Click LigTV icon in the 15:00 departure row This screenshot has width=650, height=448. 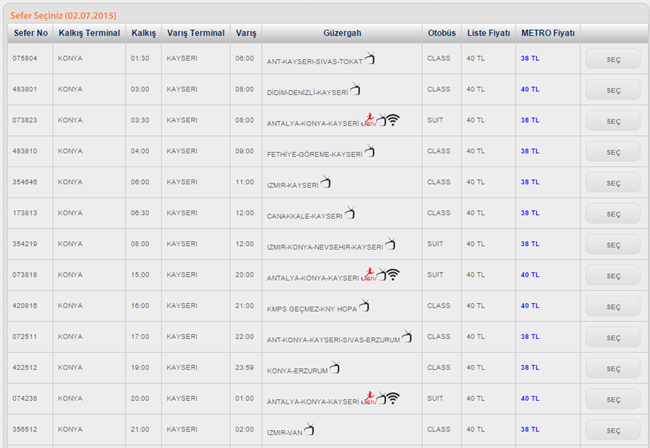point(368,274)
